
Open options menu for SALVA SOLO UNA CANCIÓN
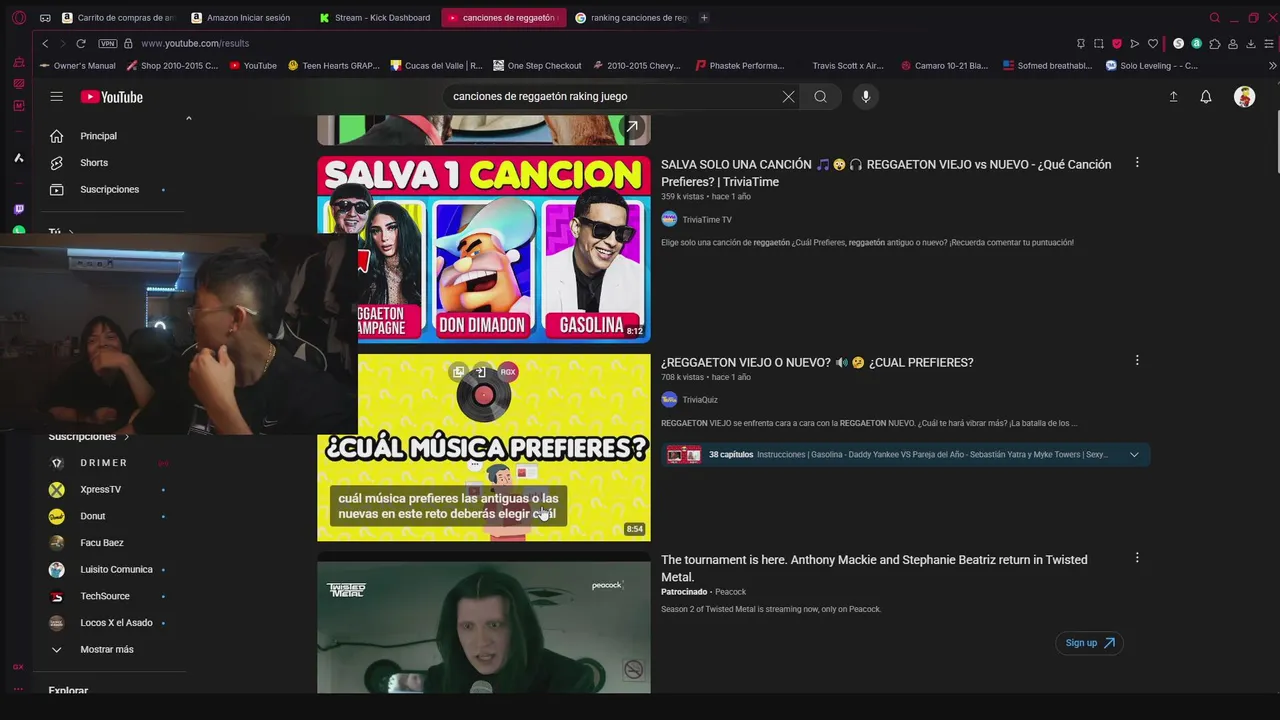1136,163
